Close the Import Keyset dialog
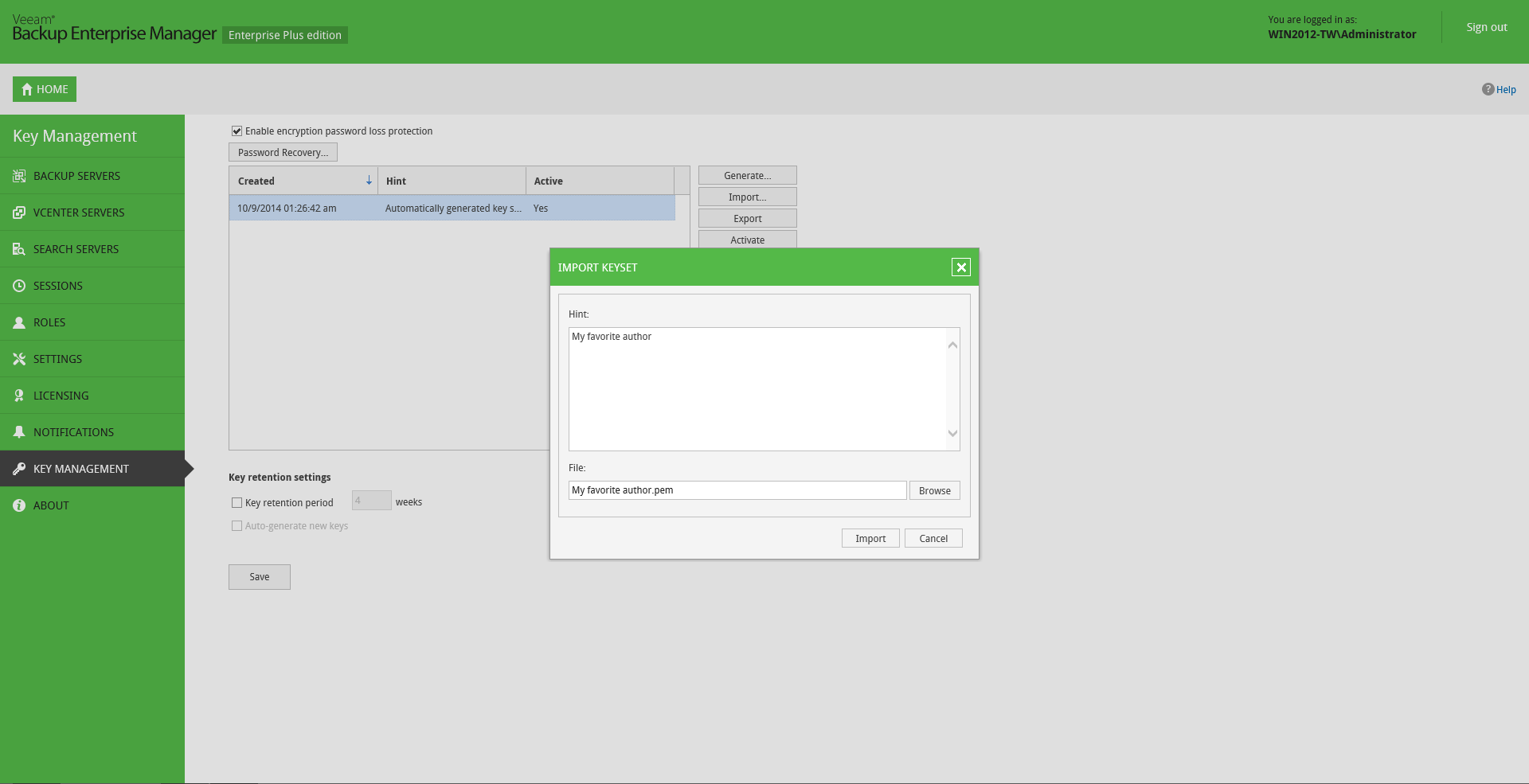Viewport: 1529px width, 784px height. point(961,267)
